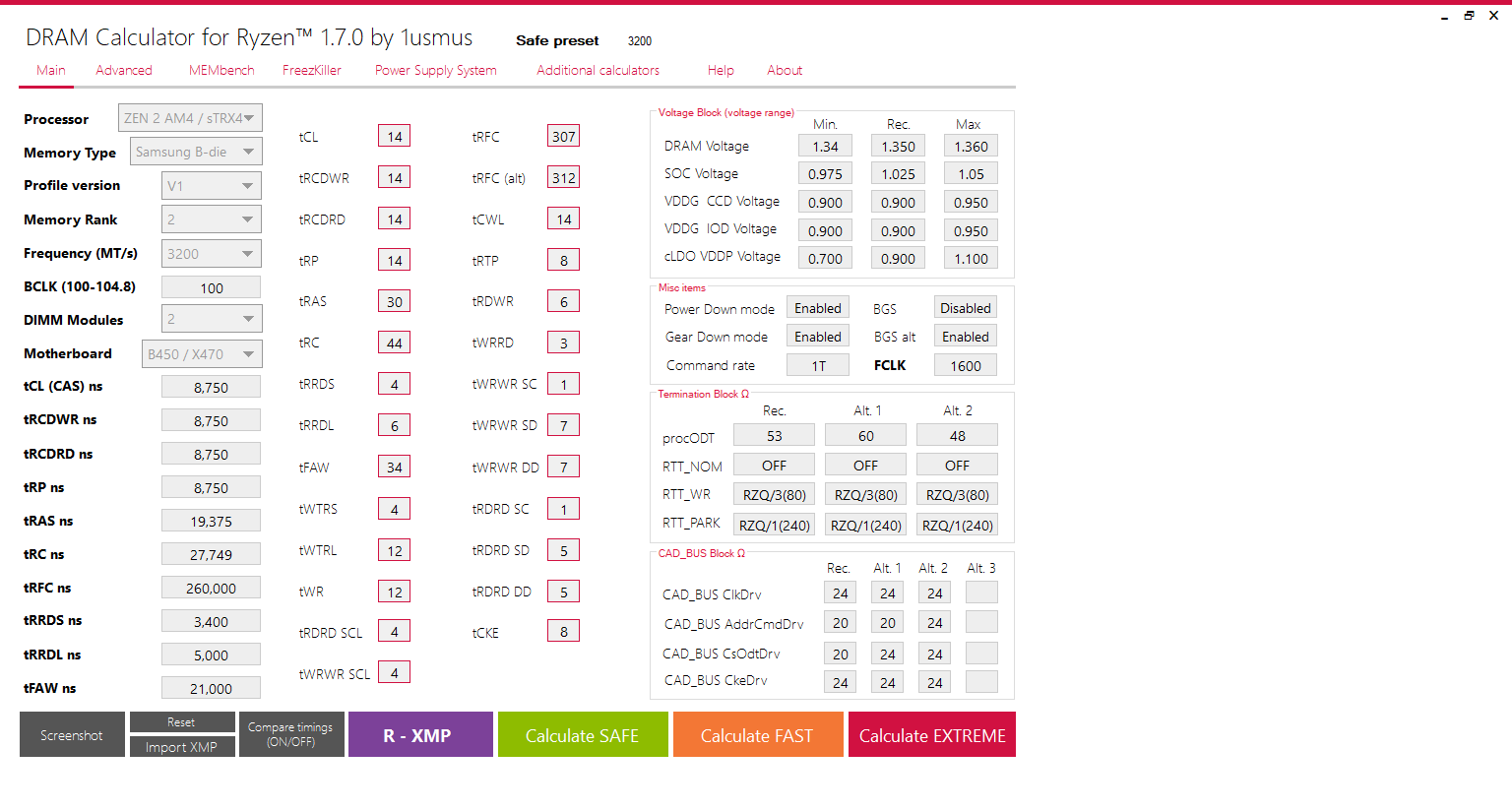Switch to the Additional calculators tab
The height and width of the screenshot is (811, 1512).
click(x=598, y=70)
